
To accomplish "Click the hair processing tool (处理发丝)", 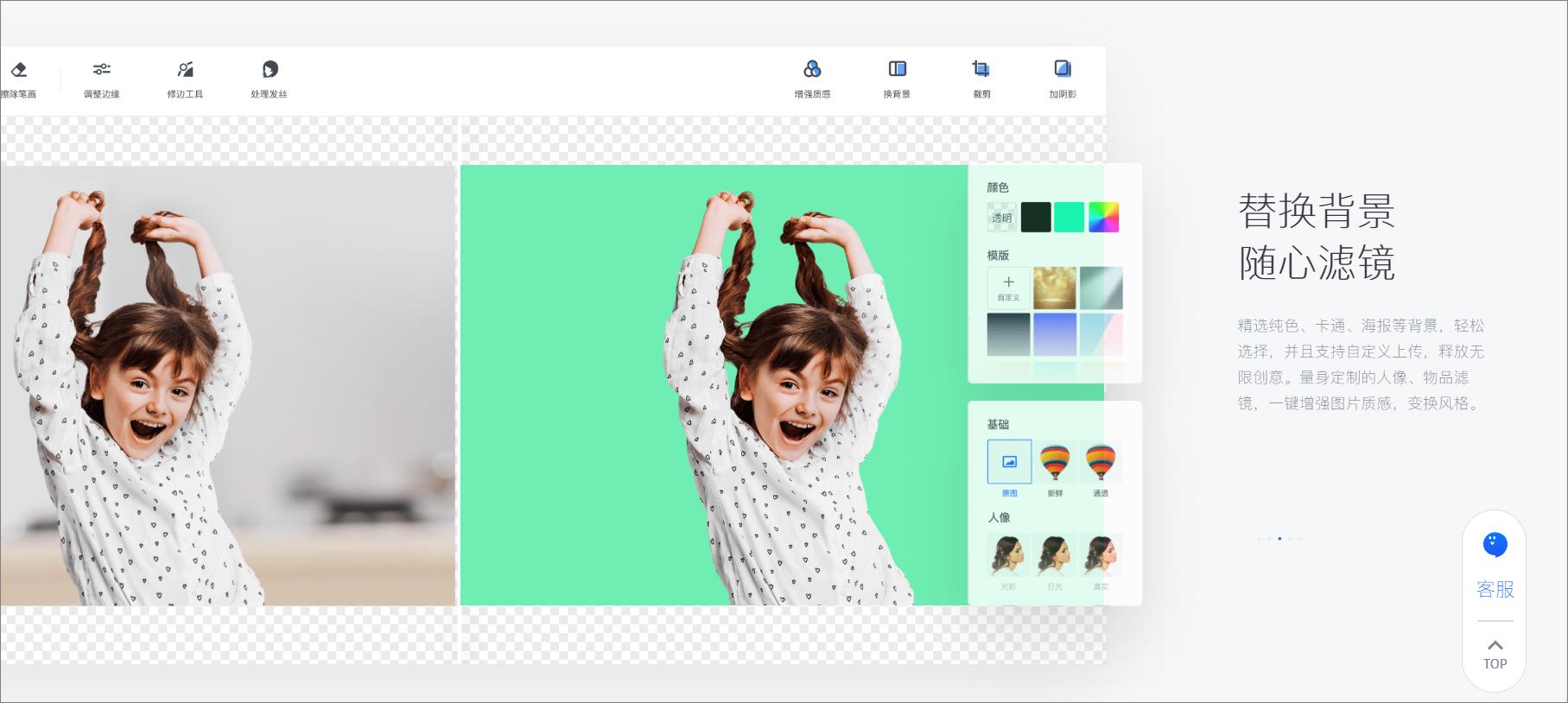I will tap(270, 71).
